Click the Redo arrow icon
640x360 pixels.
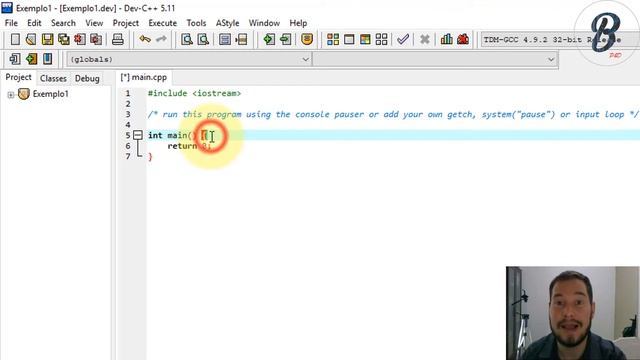click(x=161, y=39)
